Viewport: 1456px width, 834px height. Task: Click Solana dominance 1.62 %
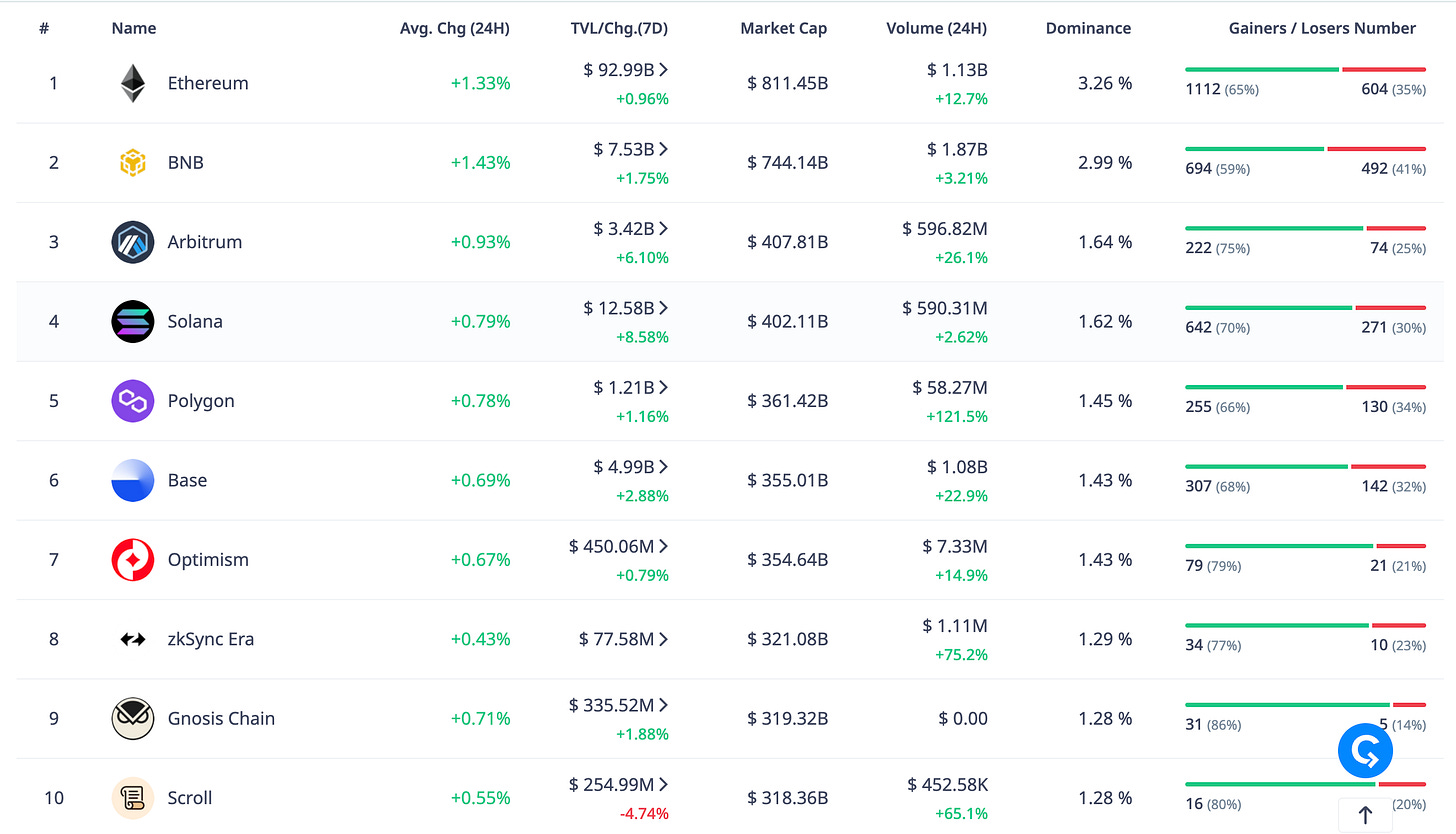tap(1105, 321)
